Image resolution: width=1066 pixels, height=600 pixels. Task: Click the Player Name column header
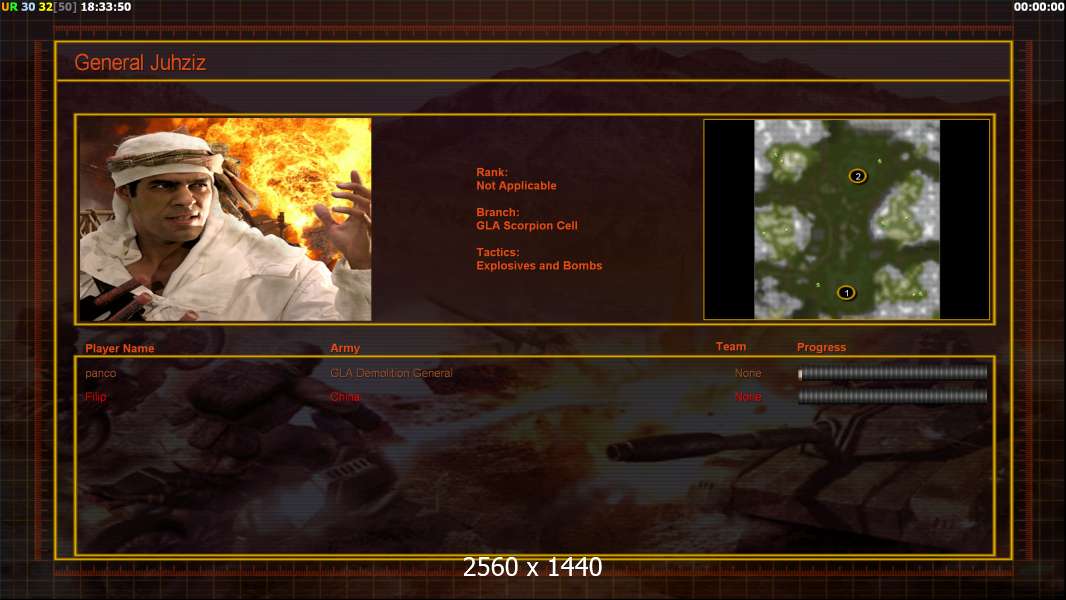[120, 348]
